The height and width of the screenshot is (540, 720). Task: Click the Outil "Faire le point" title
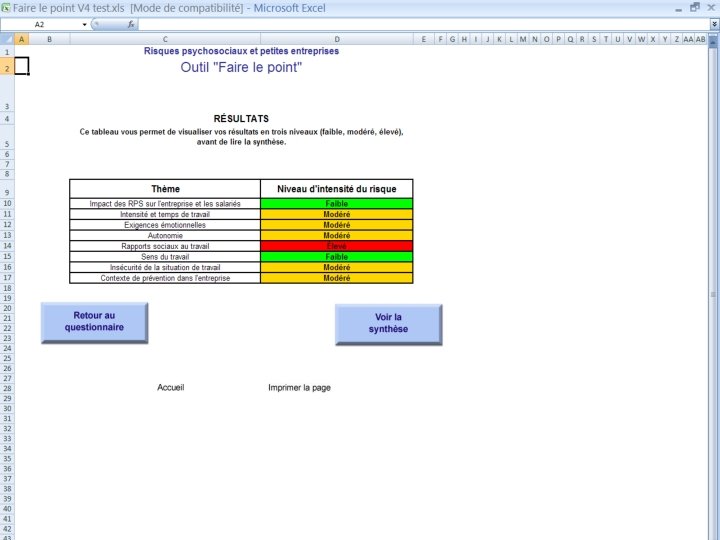click(241, 67)
